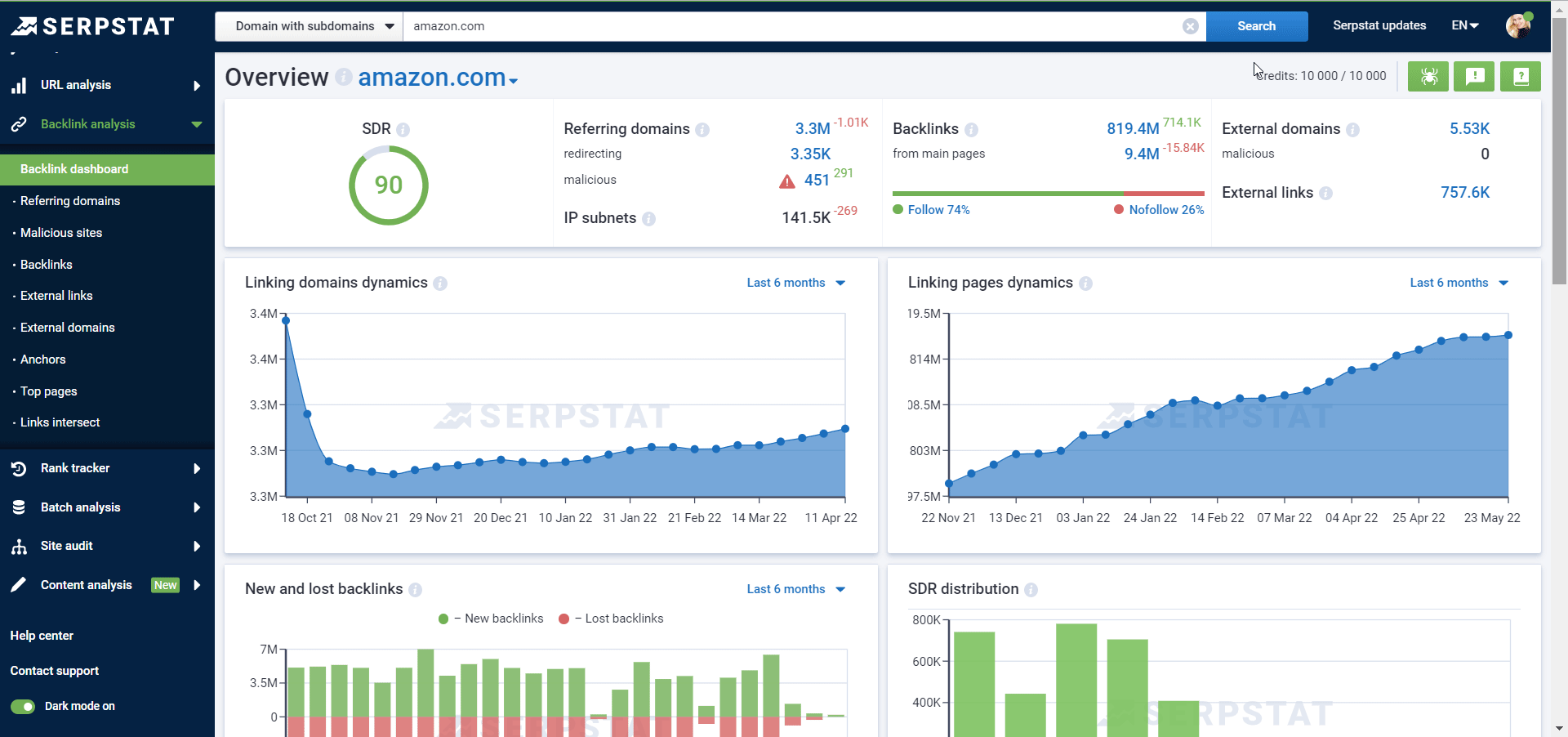
Task: Open the Domain with subdomains dropdown
Action: [309, 26]
